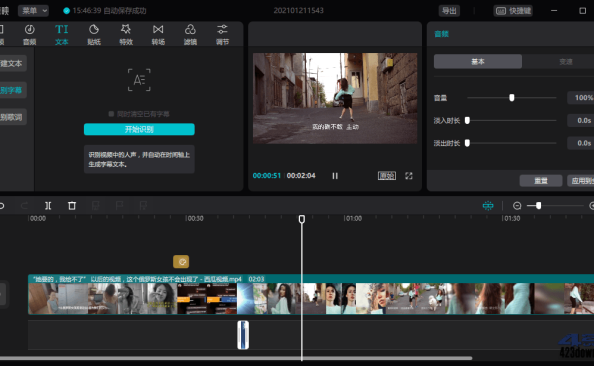Select the 文本 text tab
This screenshot has height=366, width=594.
point(62,34)
